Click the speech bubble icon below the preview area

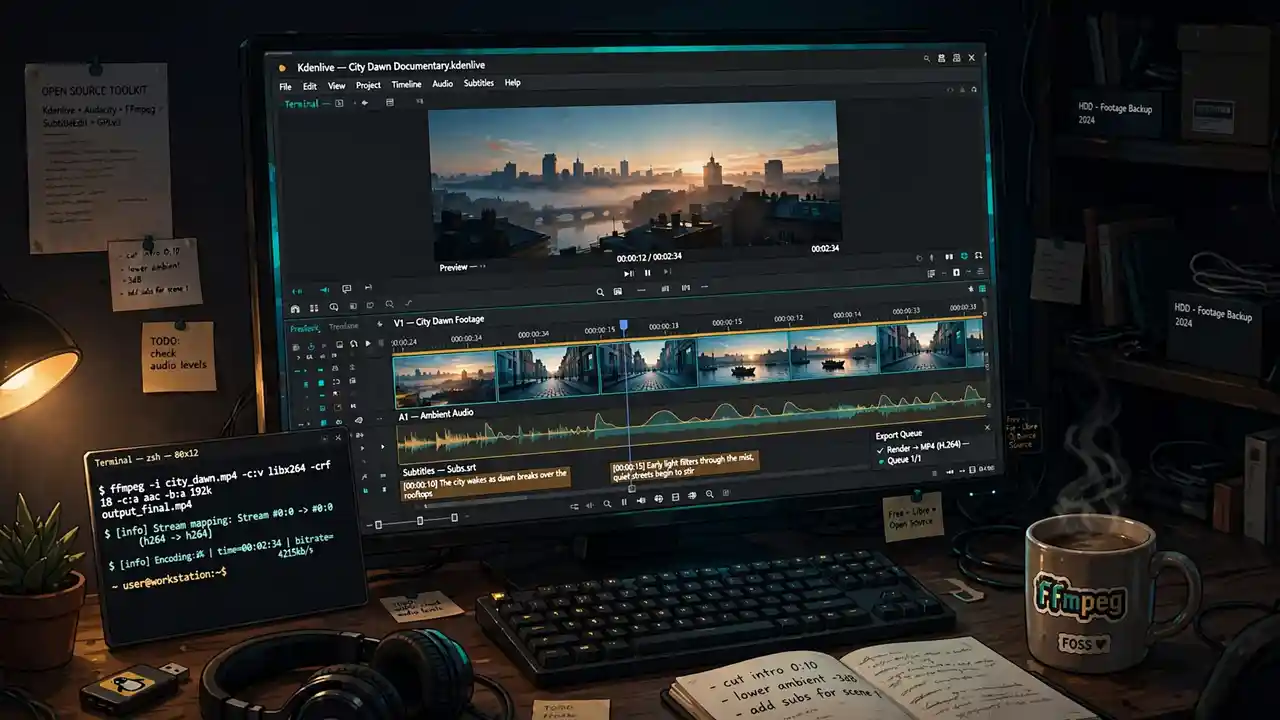pyautogui.click(x=347, y=288)
